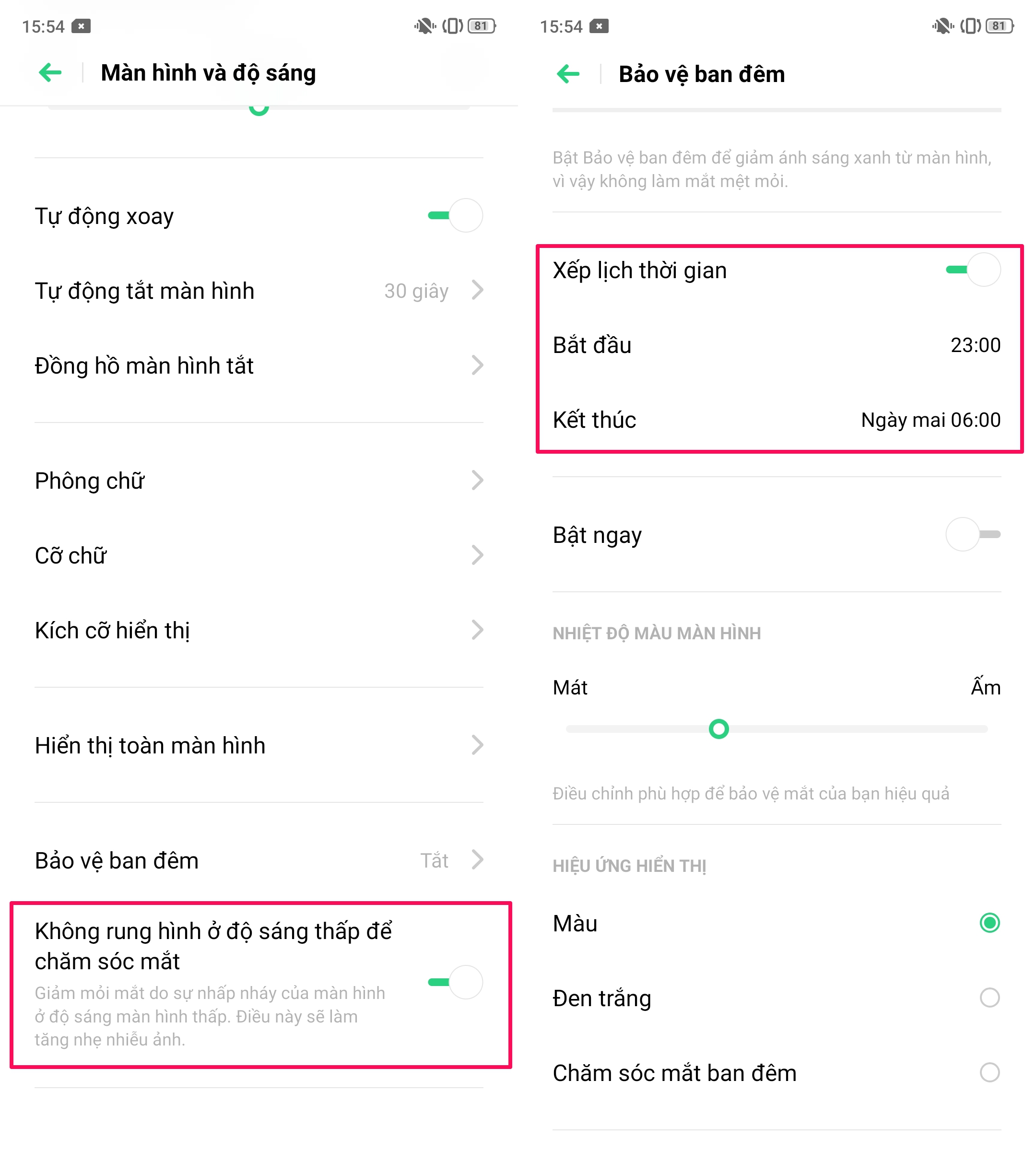Open Tự động tắt màn hình chevron
This screenshot has height=1151, width=1036.
coord(477,290)
